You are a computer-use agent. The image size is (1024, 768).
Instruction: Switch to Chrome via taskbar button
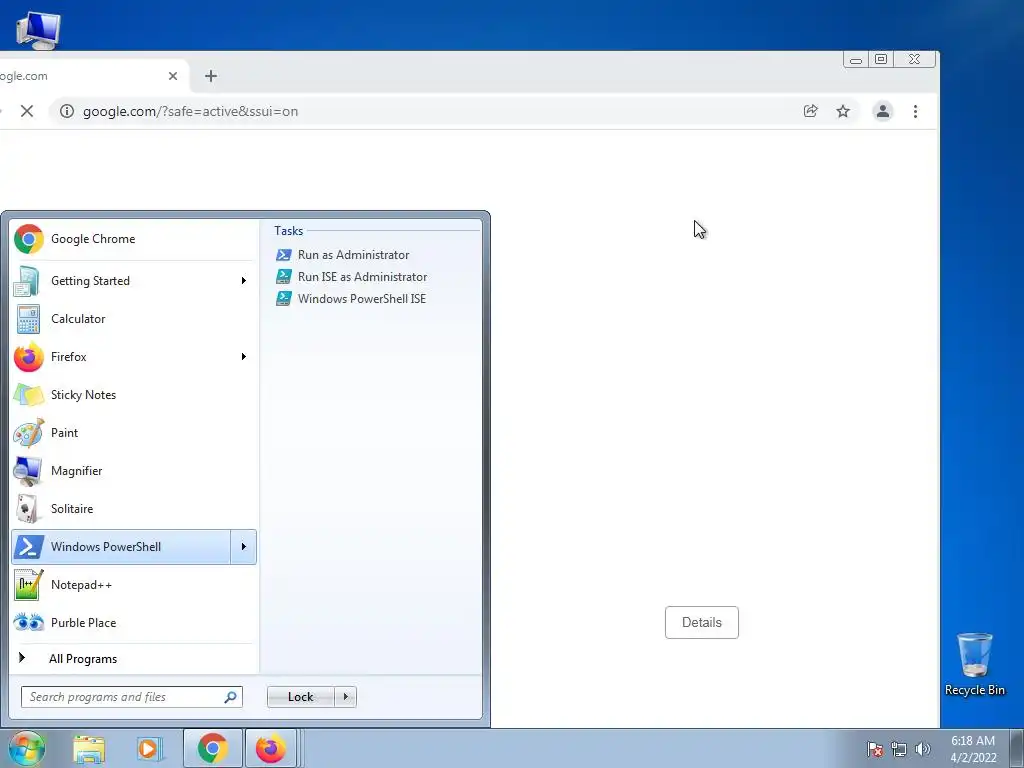point(213,748)
